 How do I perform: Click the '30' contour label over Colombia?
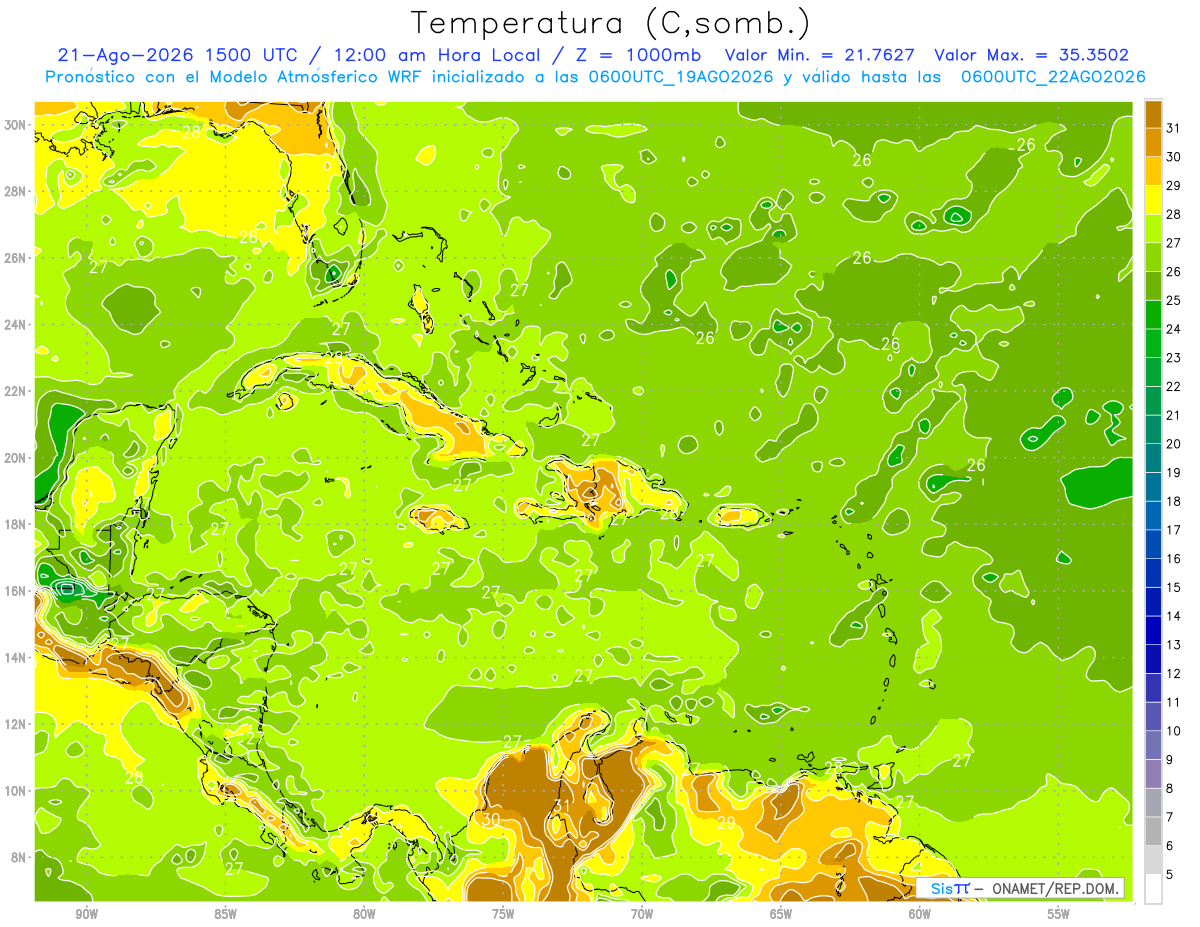click(490, 819)
